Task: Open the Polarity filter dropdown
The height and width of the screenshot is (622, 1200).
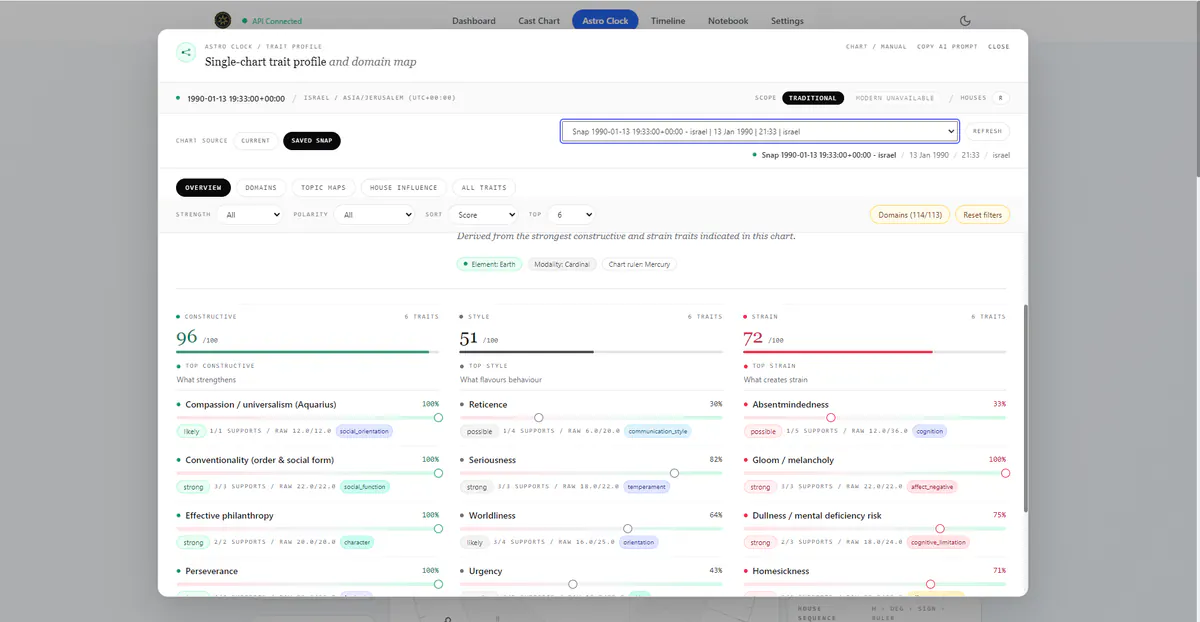Action: pos(376,214)
